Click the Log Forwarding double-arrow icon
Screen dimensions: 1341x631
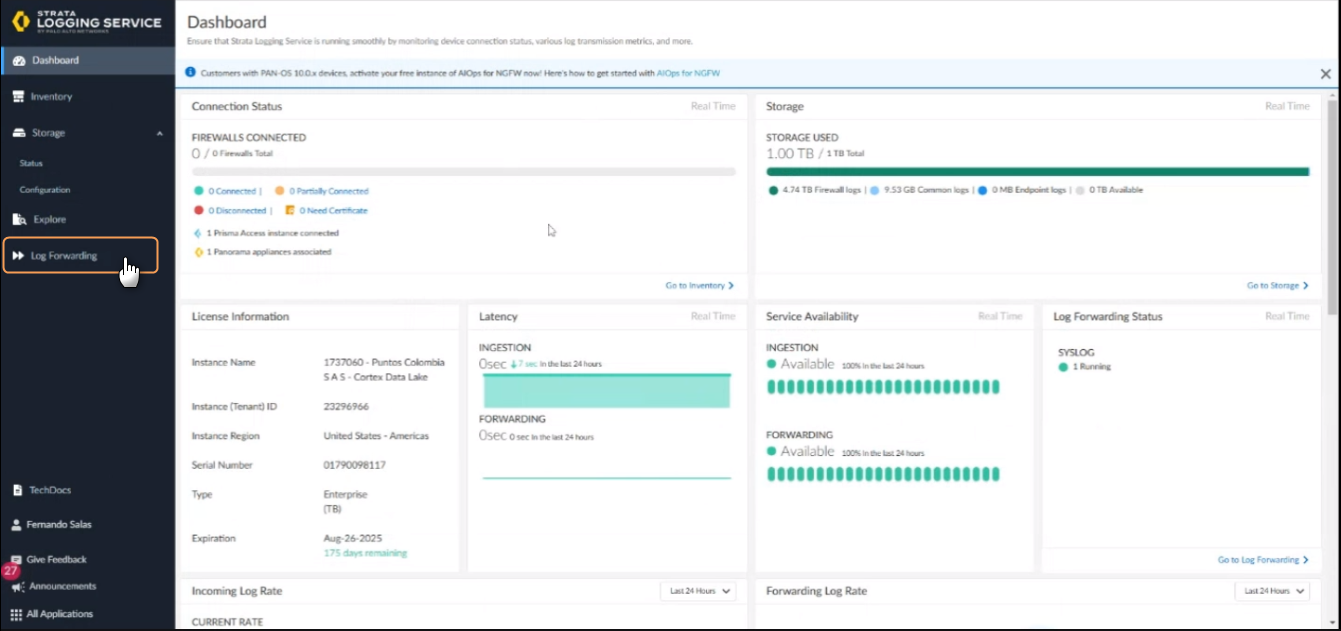(18, 256)
